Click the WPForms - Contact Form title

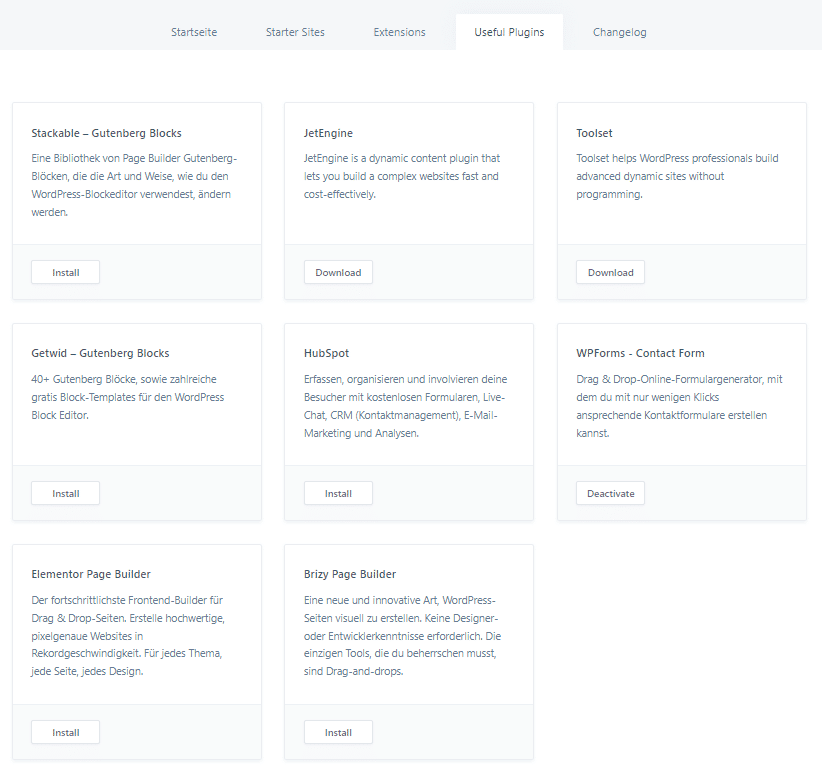640,353
